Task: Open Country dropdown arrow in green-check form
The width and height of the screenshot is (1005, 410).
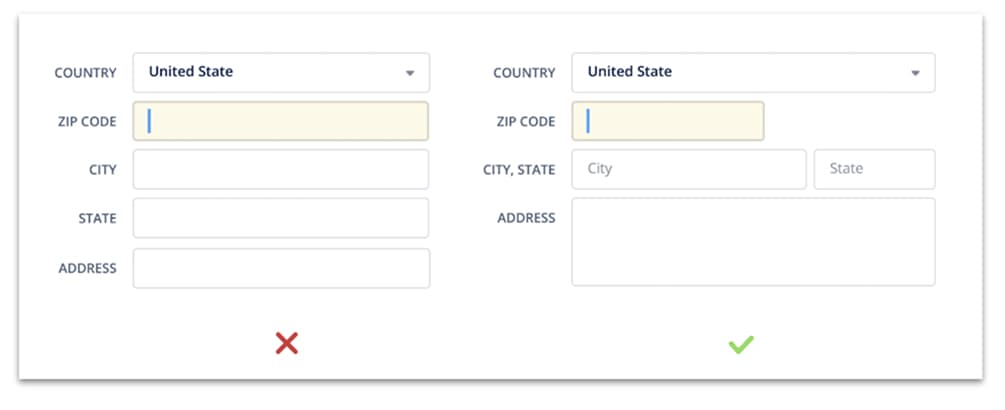Action: (x=915, y=73)
